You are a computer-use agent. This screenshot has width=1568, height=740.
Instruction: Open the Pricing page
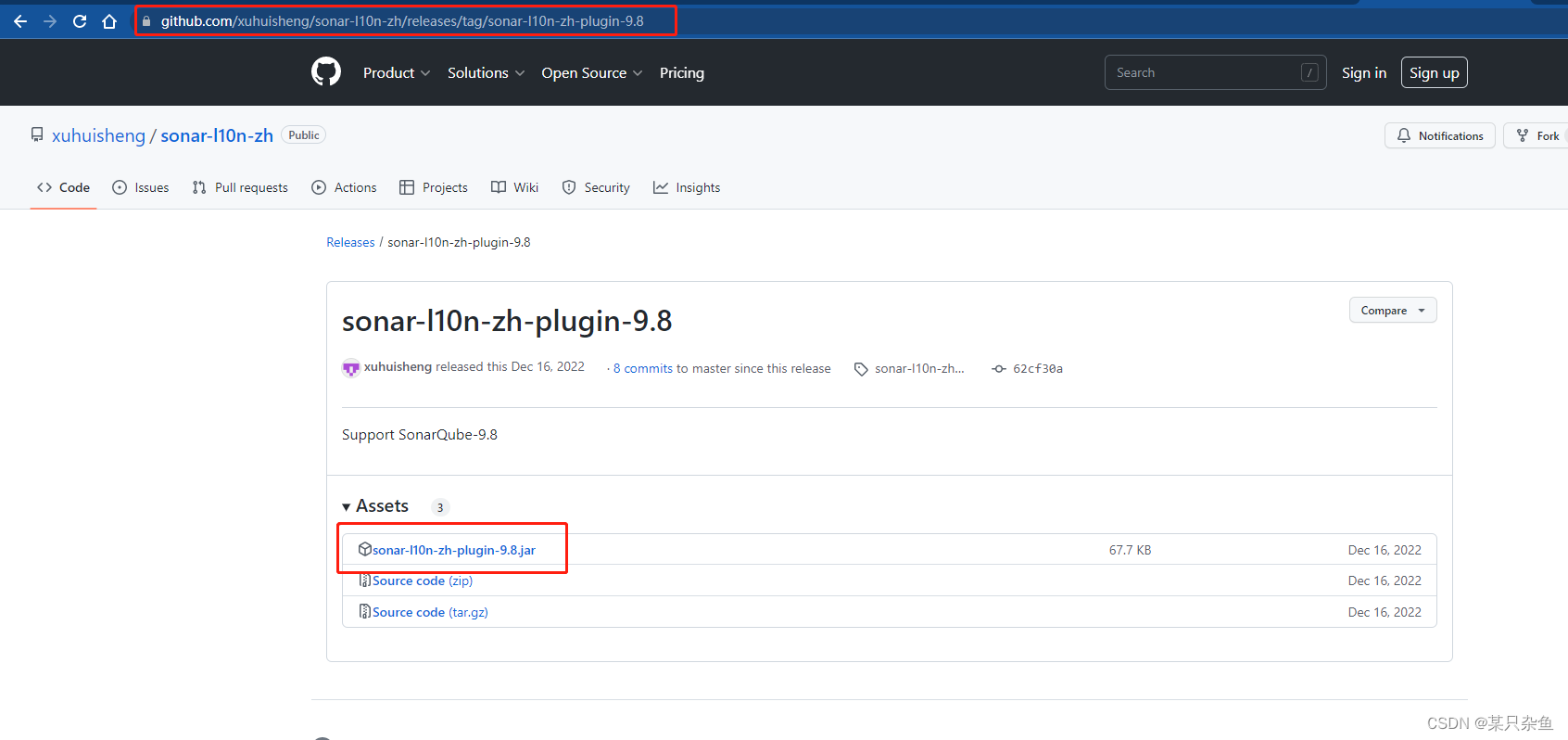682,72
